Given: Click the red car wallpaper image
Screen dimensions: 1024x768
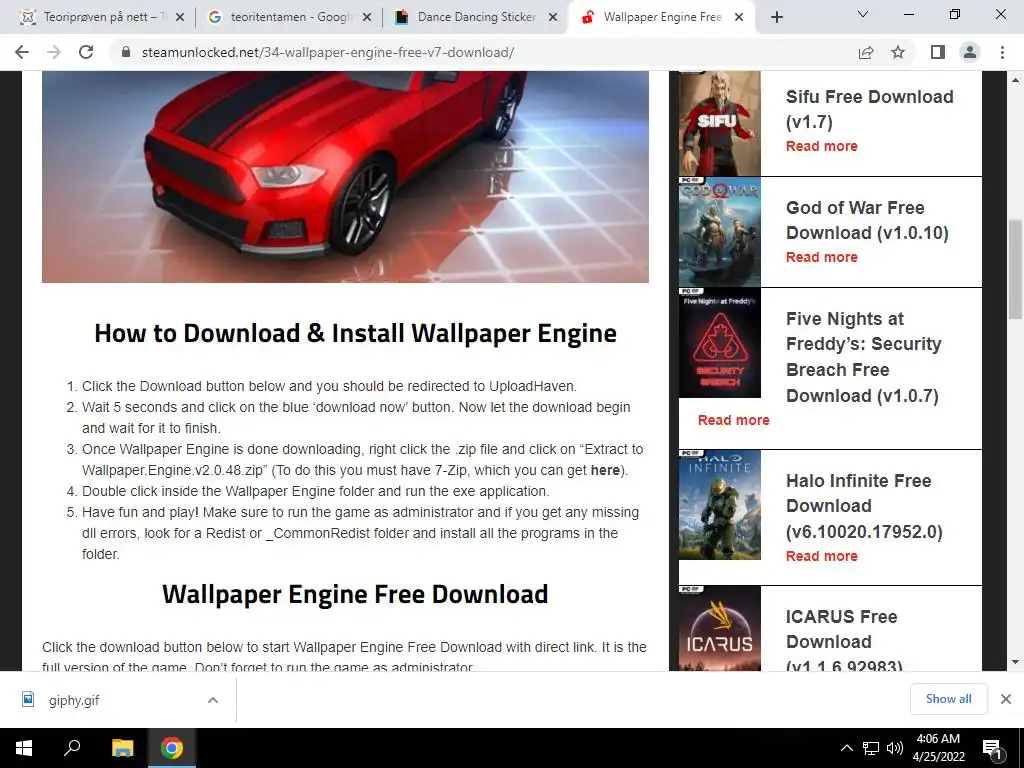Looking at the screenshot, I should coord(345,177).
